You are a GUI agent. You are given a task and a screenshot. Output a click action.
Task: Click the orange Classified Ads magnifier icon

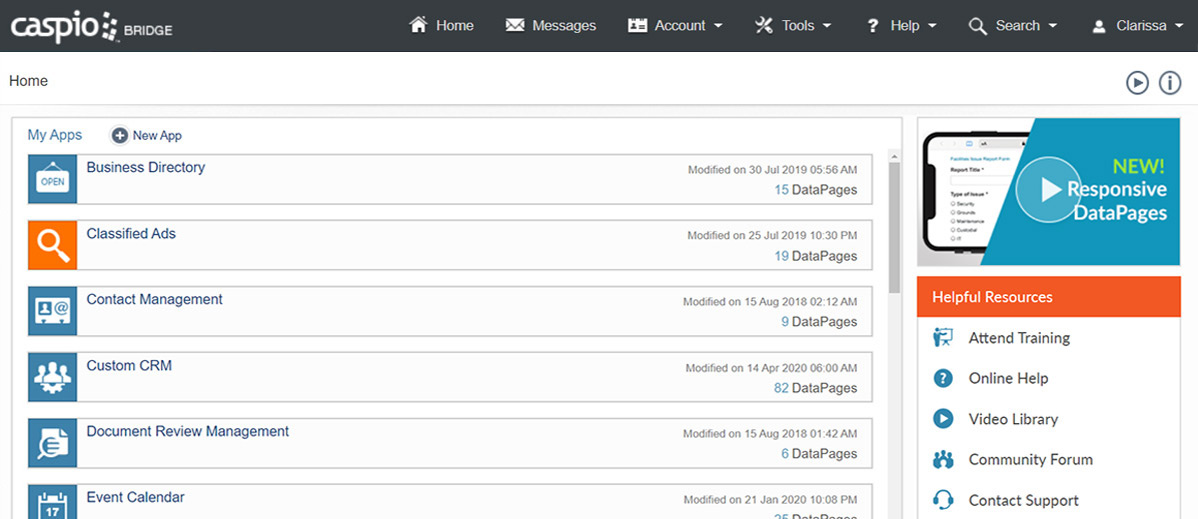pyautogui.click(x=52, y=245)
